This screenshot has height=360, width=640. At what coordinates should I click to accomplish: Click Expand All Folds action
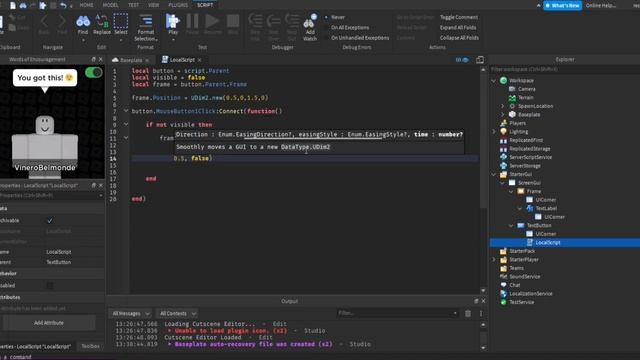click(x=458, y=27)
